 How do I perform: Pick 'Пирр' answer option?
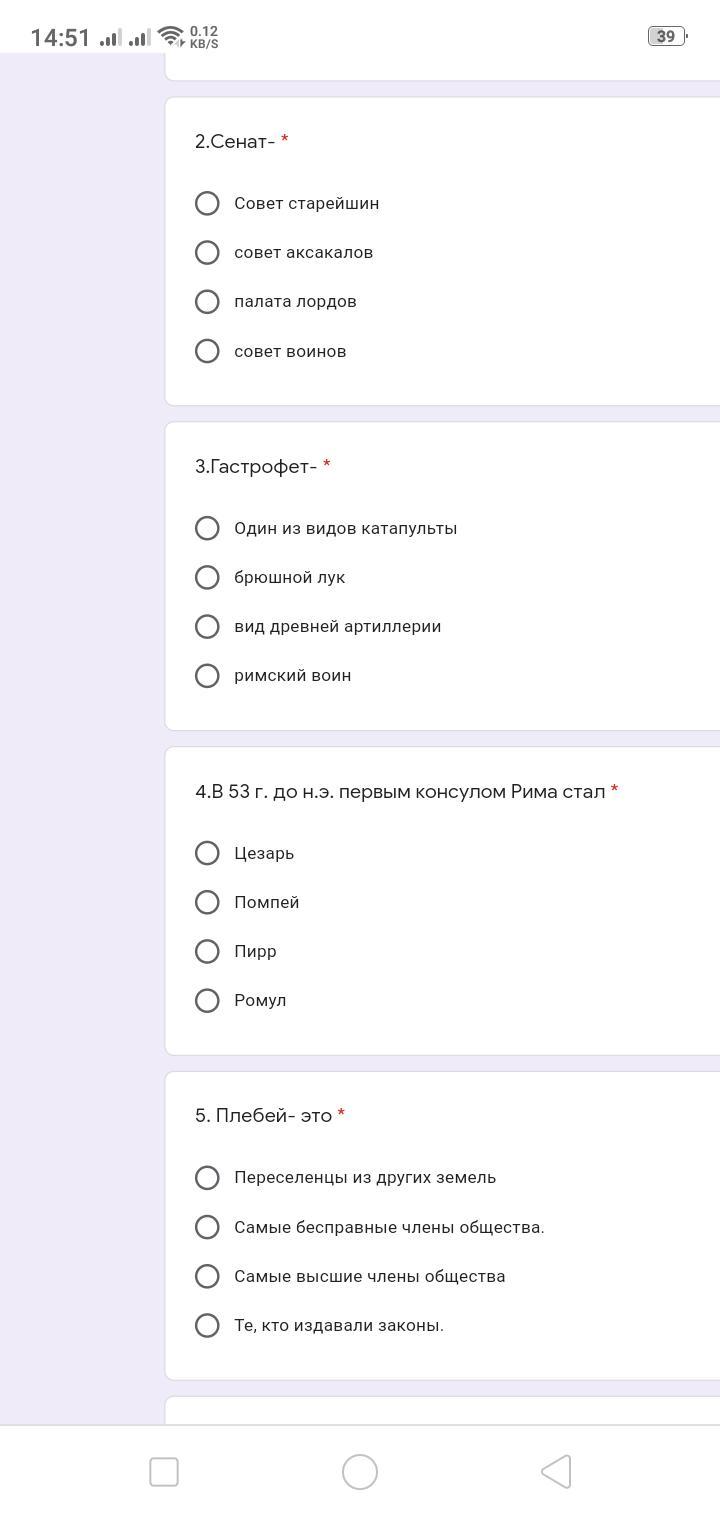(x=207, y=951)
